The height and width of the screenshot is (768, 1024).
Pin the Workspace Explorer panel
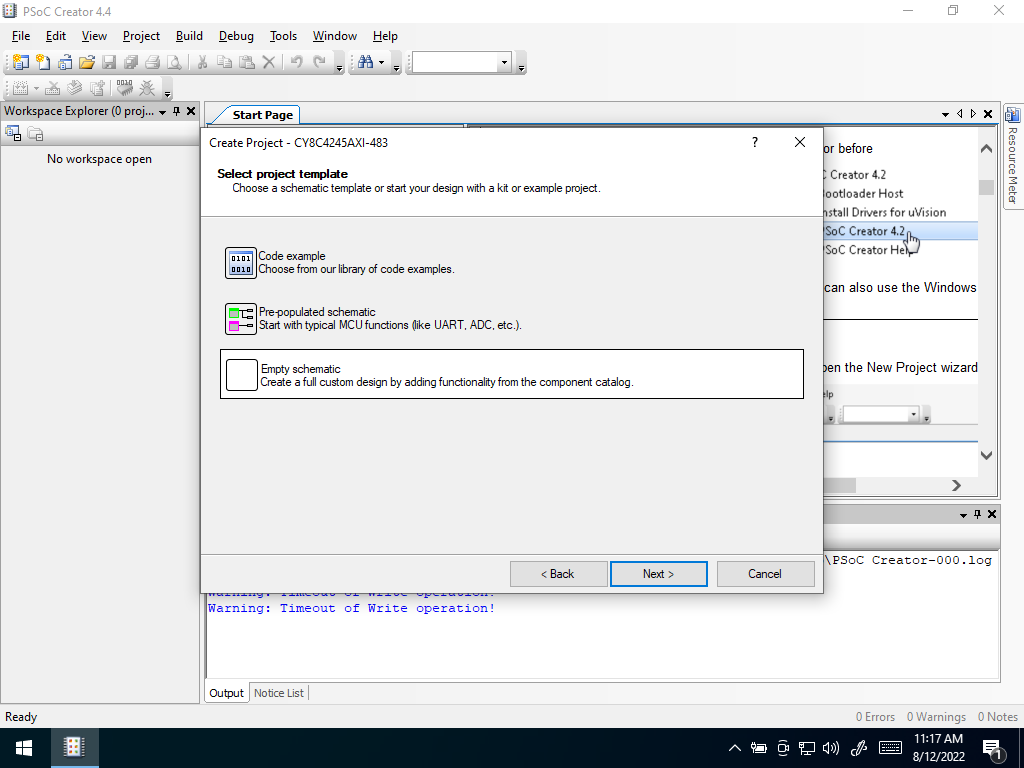[176, 112]
